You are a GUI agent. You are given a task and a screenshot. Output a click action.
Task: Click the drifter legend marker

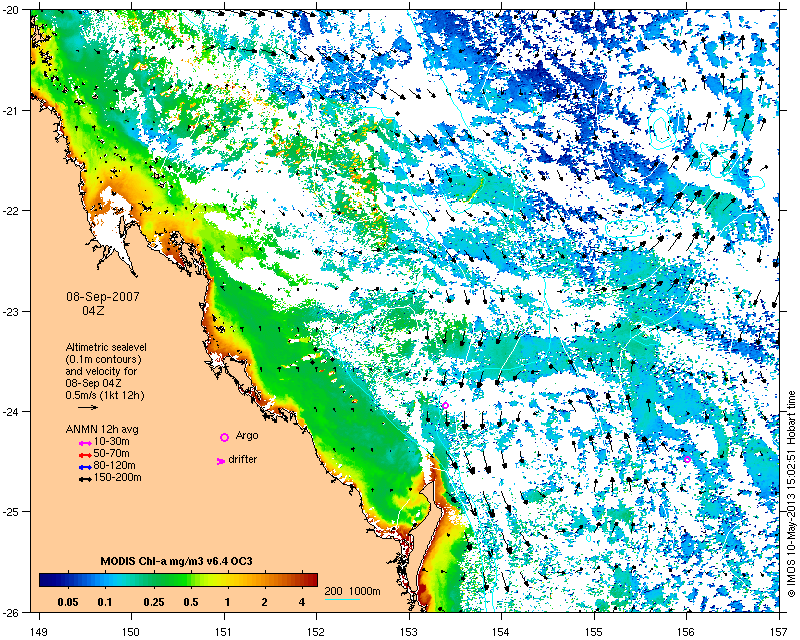221,461
